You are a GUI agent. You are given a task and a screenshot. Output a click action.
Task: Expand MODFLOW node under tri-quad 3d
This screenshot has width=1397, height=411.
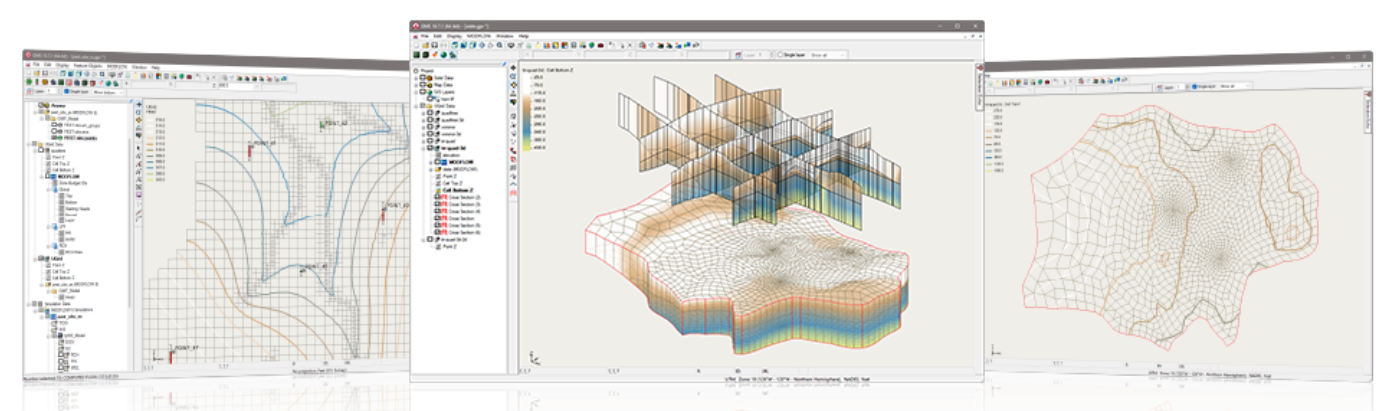(432, 161)
